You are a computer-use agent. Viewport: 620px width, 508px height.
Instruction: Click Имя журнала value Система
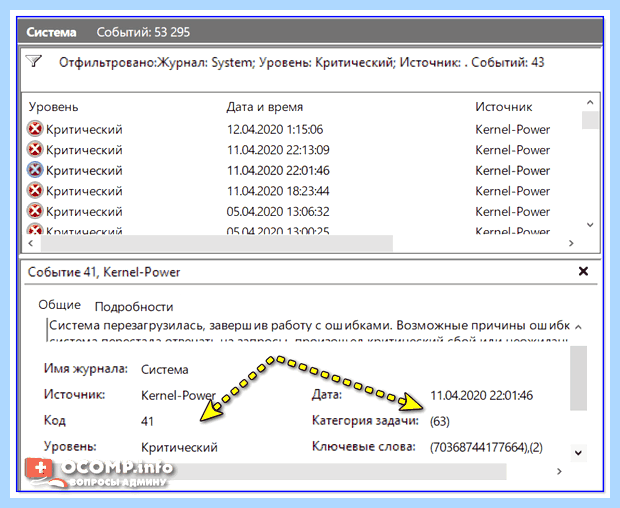164,370
